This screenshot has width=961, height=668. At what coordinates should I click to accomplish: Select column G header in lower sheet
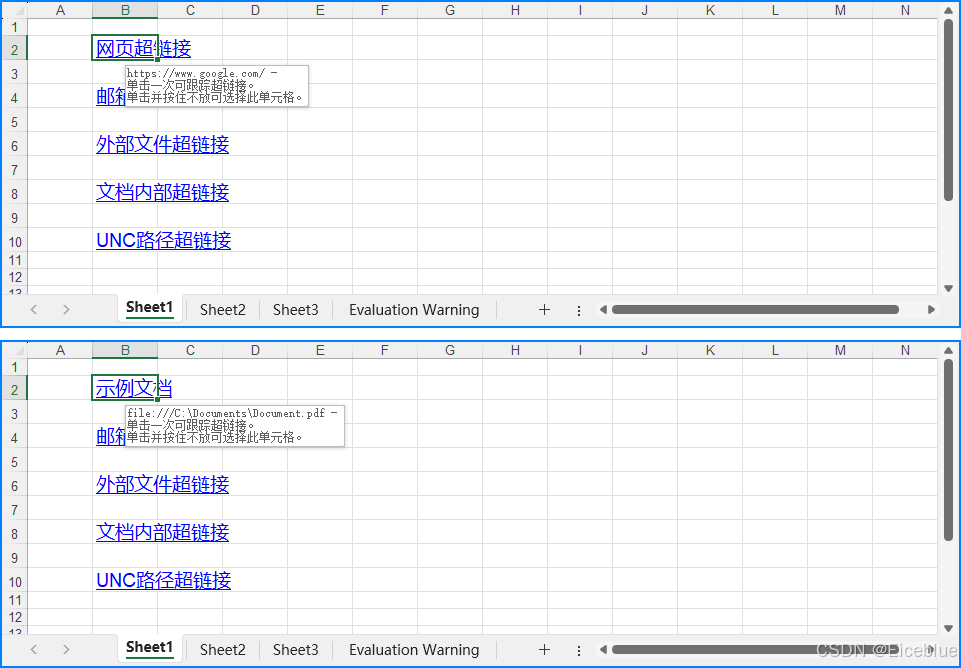click(x=450, y=351)
